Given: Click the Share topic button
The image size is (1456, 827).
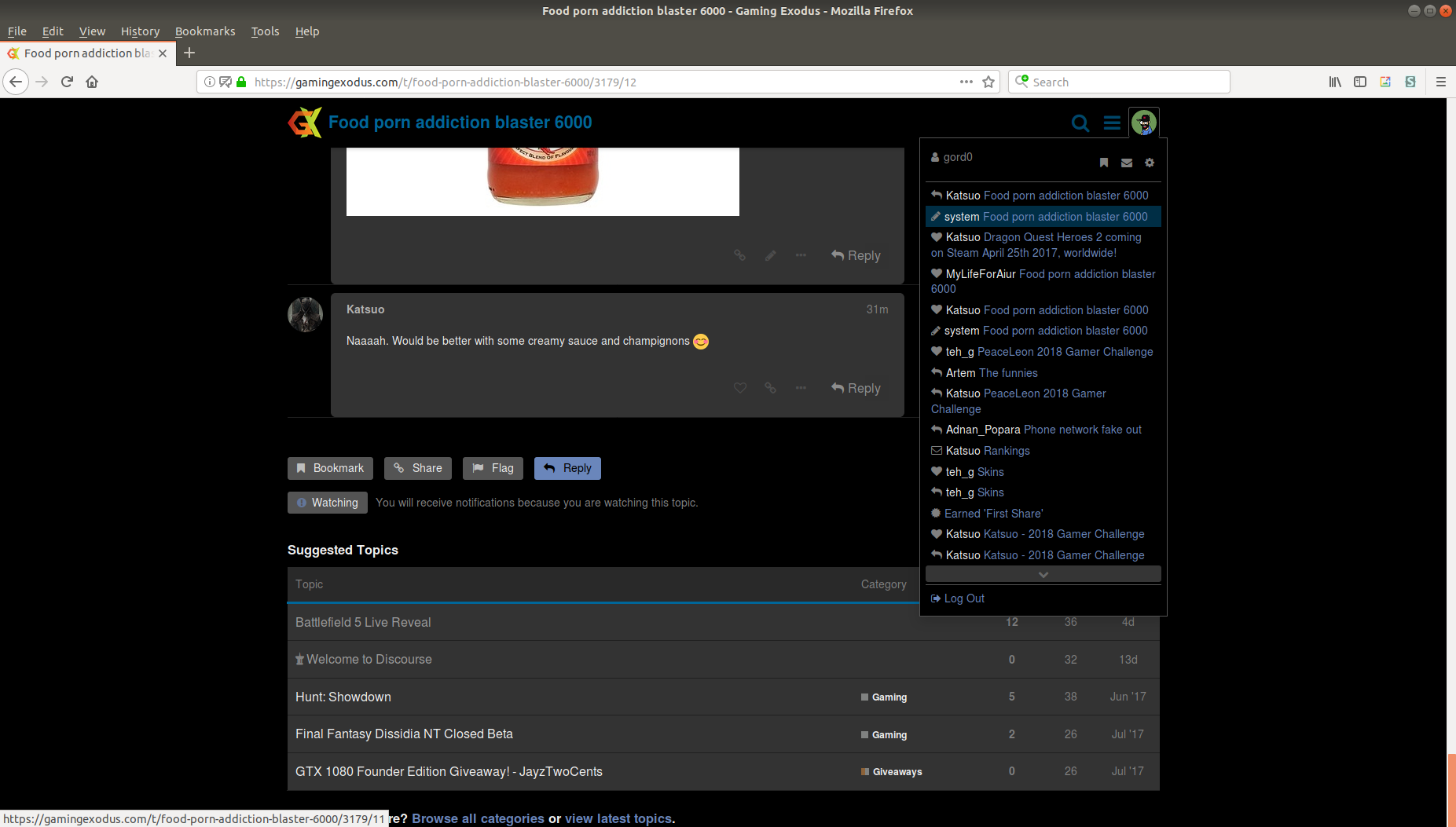Looking at the screenshot, I should click(418, 468).
